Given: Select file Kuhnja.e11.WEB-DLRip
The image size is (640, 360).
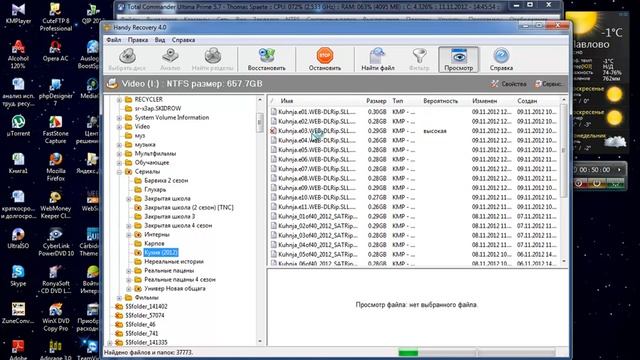Looking at the screenshot, I should tap(317, 207).
